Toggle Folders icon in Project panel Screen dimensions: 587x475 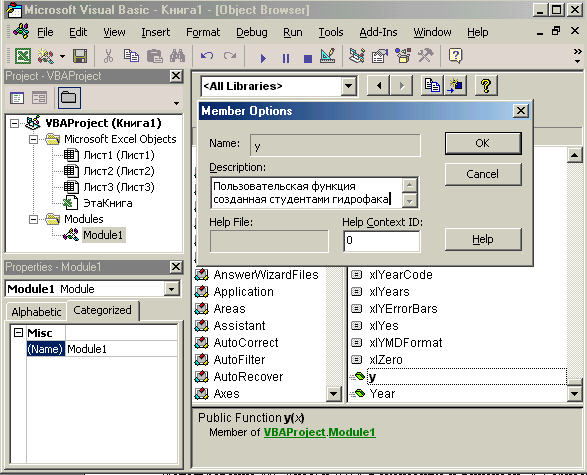pos(69,98)
